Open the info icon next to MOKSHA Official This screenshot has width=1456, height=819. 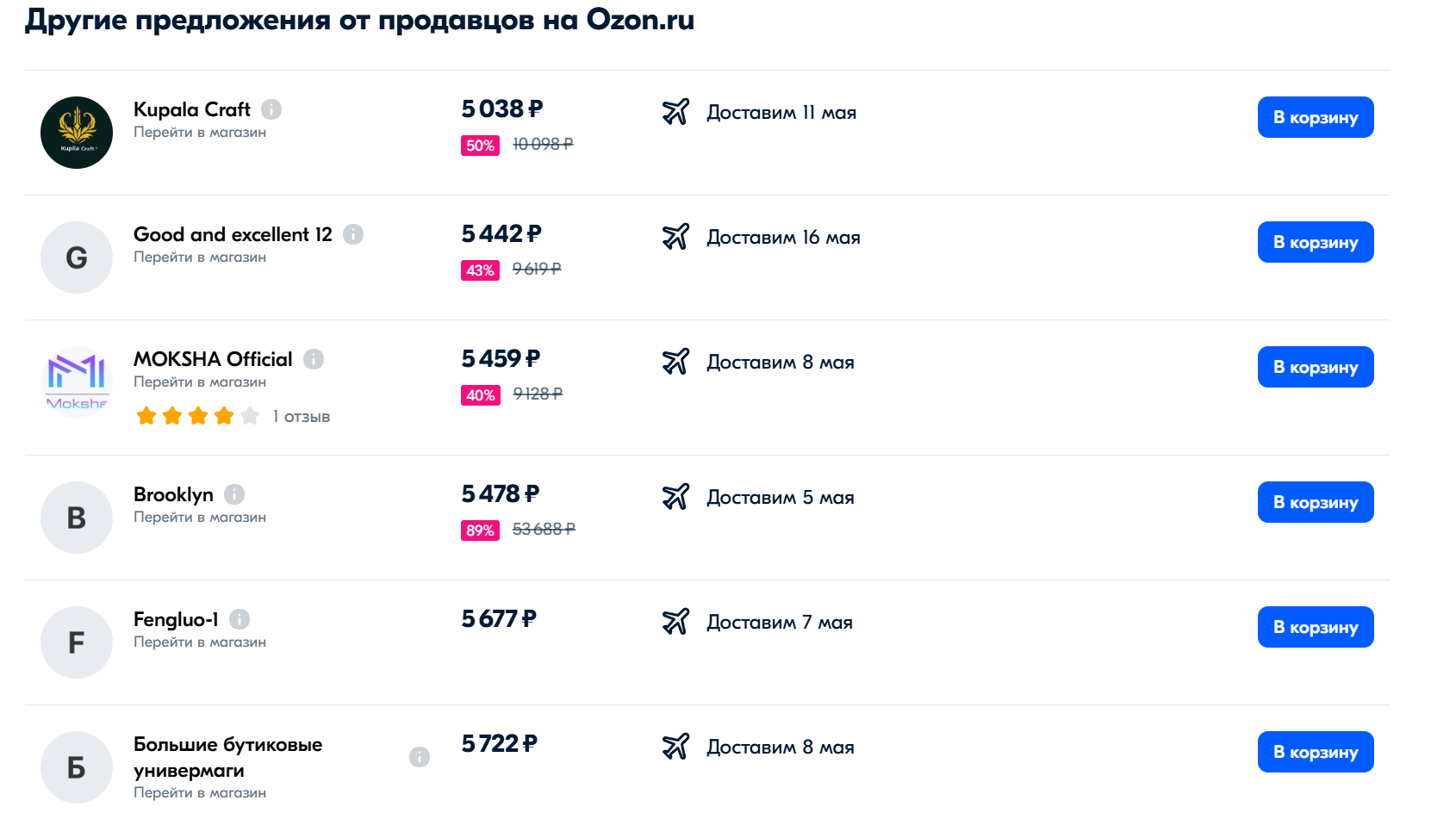[x=314, y=359]
